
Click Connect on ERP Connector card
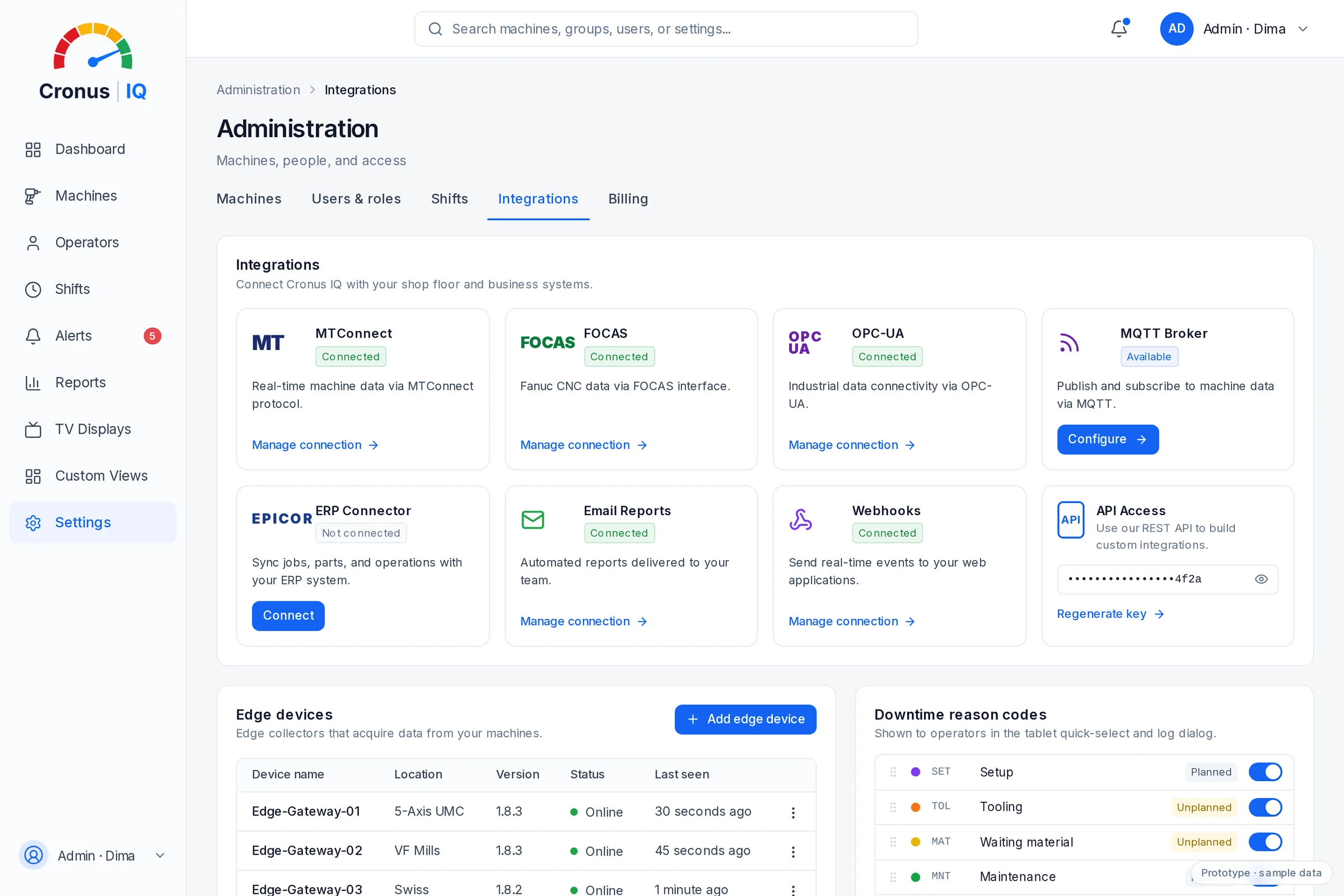[288, 616]
